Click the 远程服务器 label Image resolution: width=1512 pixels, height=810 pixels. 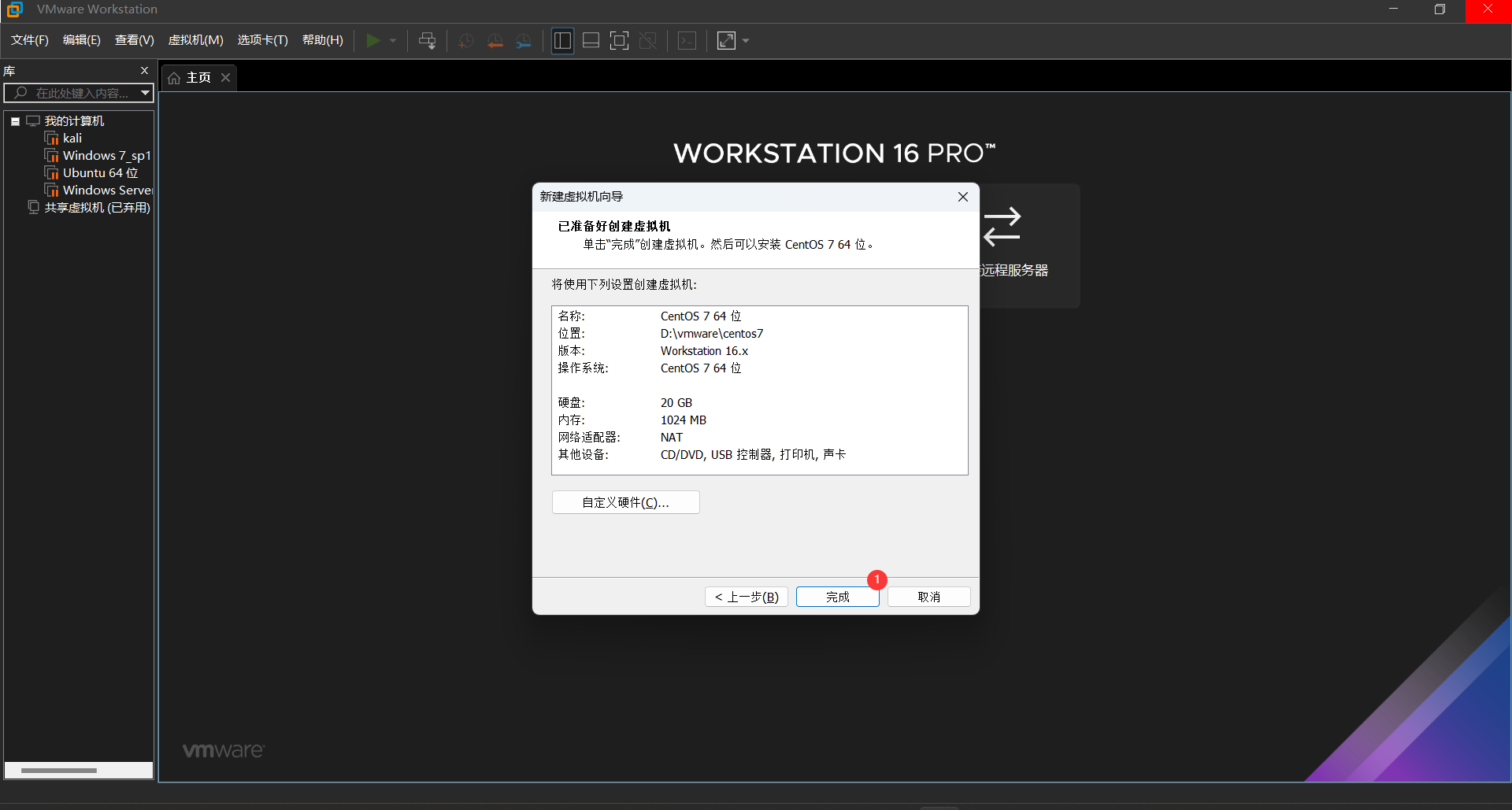pos(1014,270)
